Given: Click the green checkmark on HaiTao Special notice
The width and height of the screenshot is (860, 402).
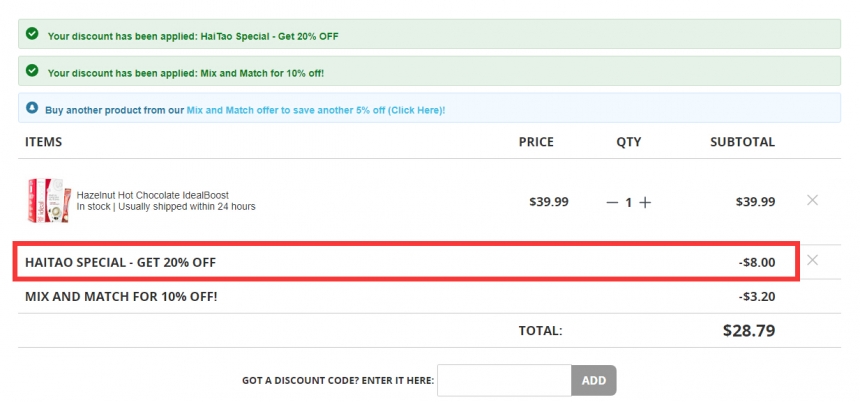Looking at the screenshot, I should 32,33.
